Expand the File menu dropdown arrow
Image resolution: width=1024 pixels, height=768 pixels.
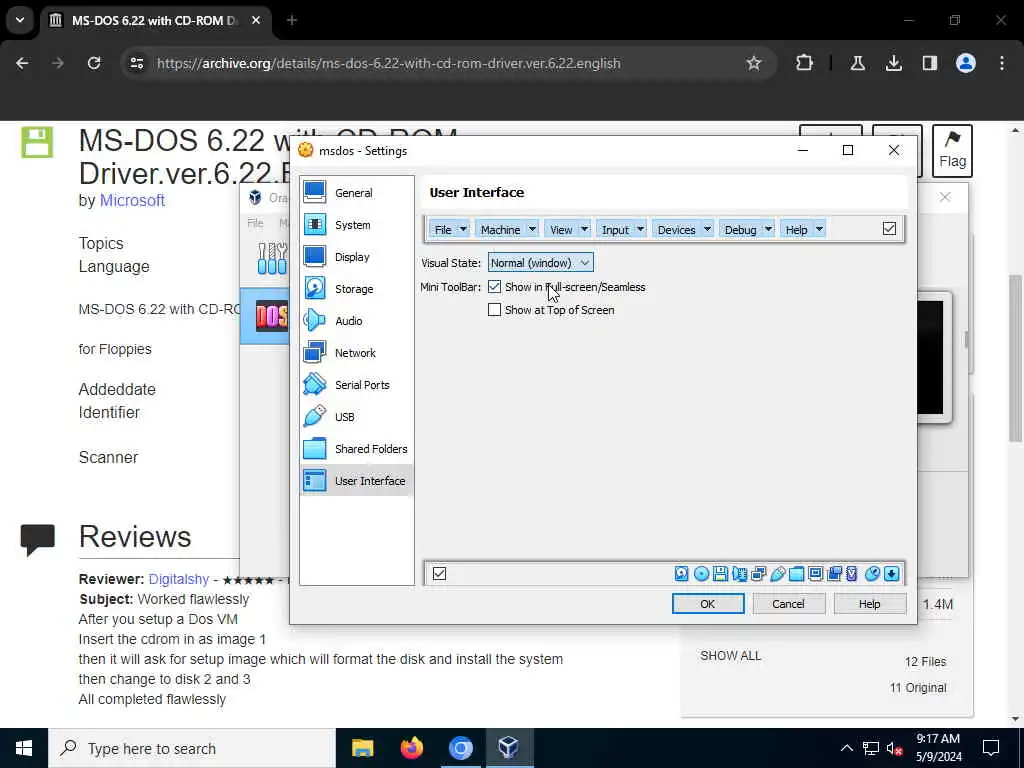[x=463, y=229]
